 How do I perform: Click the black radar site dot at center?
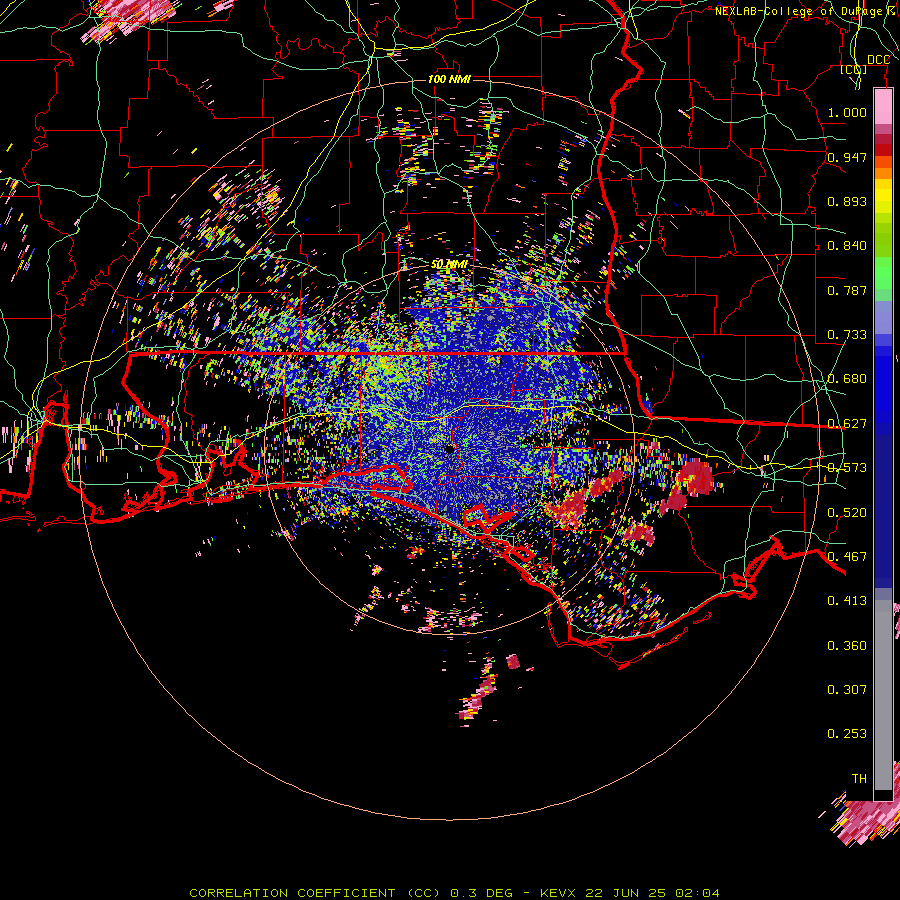point(449,449)
